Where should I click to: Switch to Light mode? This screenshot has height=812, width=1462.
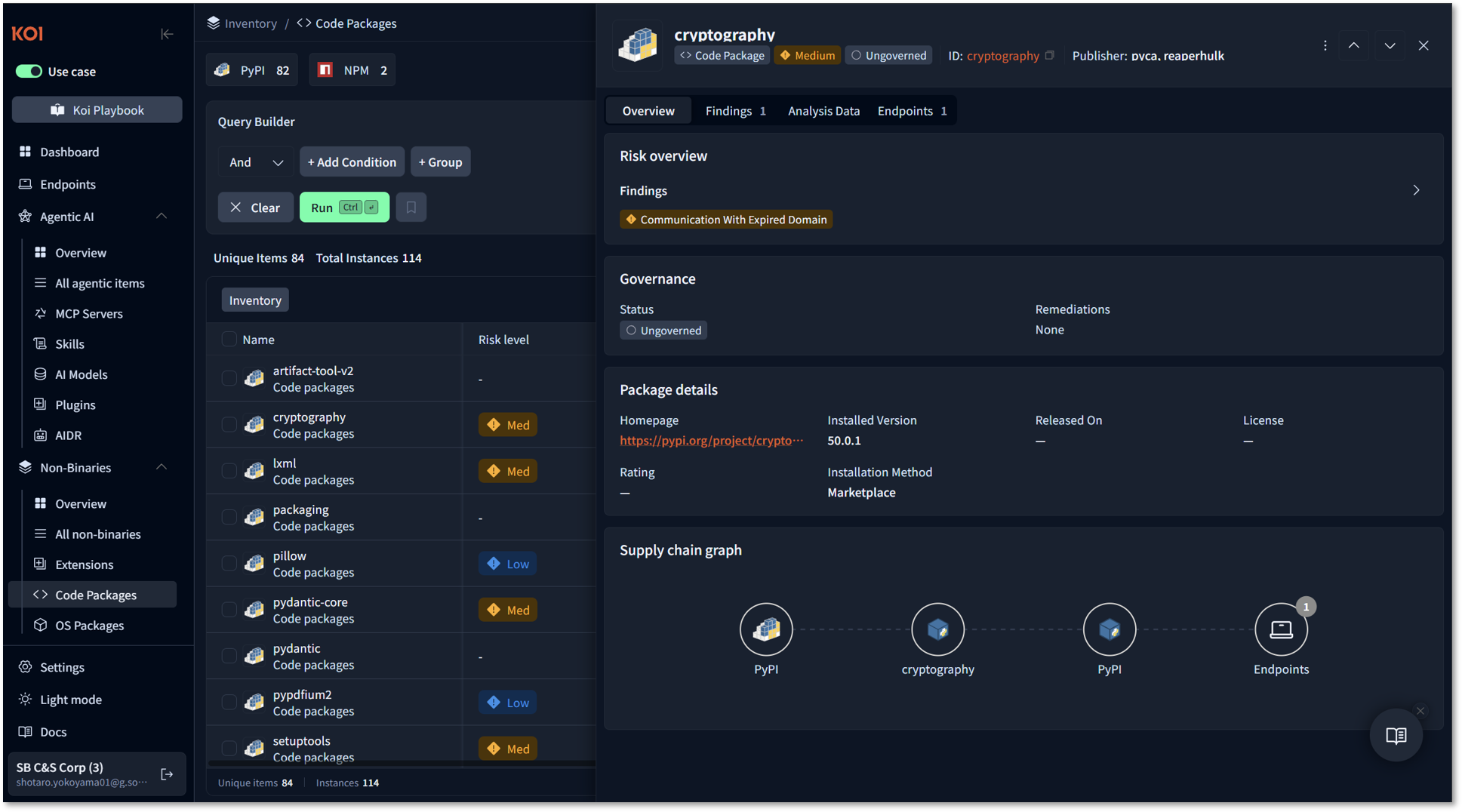[70, 700]
